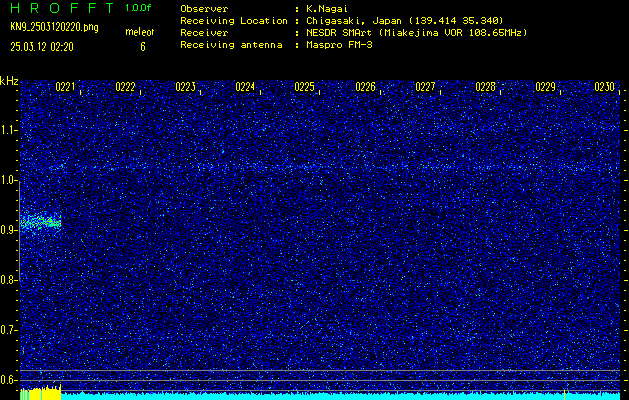Image resolution: width=629 pixels, height=400 pixels.
Task: Click the version label 1.00f
Action: coord(138,8)
